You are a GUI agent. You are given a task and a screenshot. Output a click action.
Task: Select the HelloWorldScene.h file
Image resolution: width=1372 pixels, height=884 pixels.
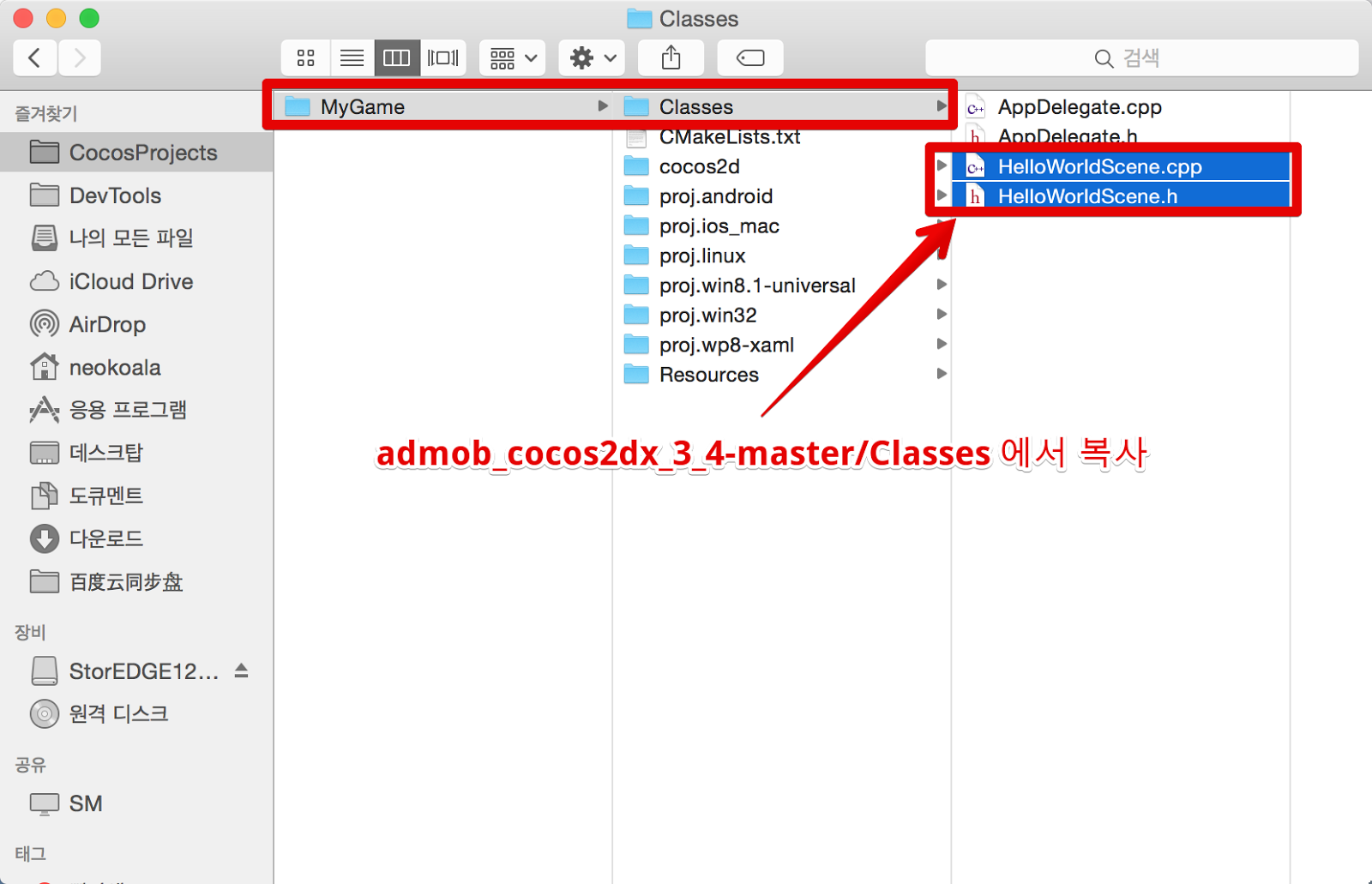click(1089, 196)
